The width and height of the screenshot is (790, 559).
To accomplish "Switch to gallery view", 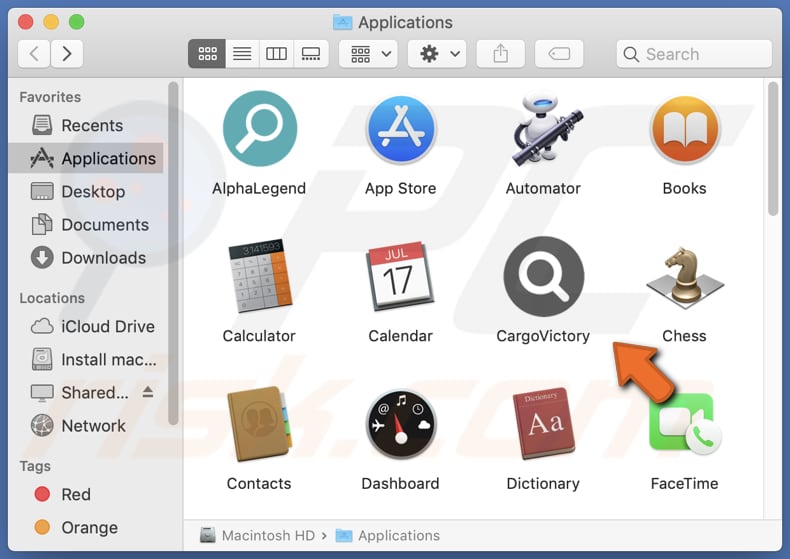I will pyautogui.click(x=311, y=53).
